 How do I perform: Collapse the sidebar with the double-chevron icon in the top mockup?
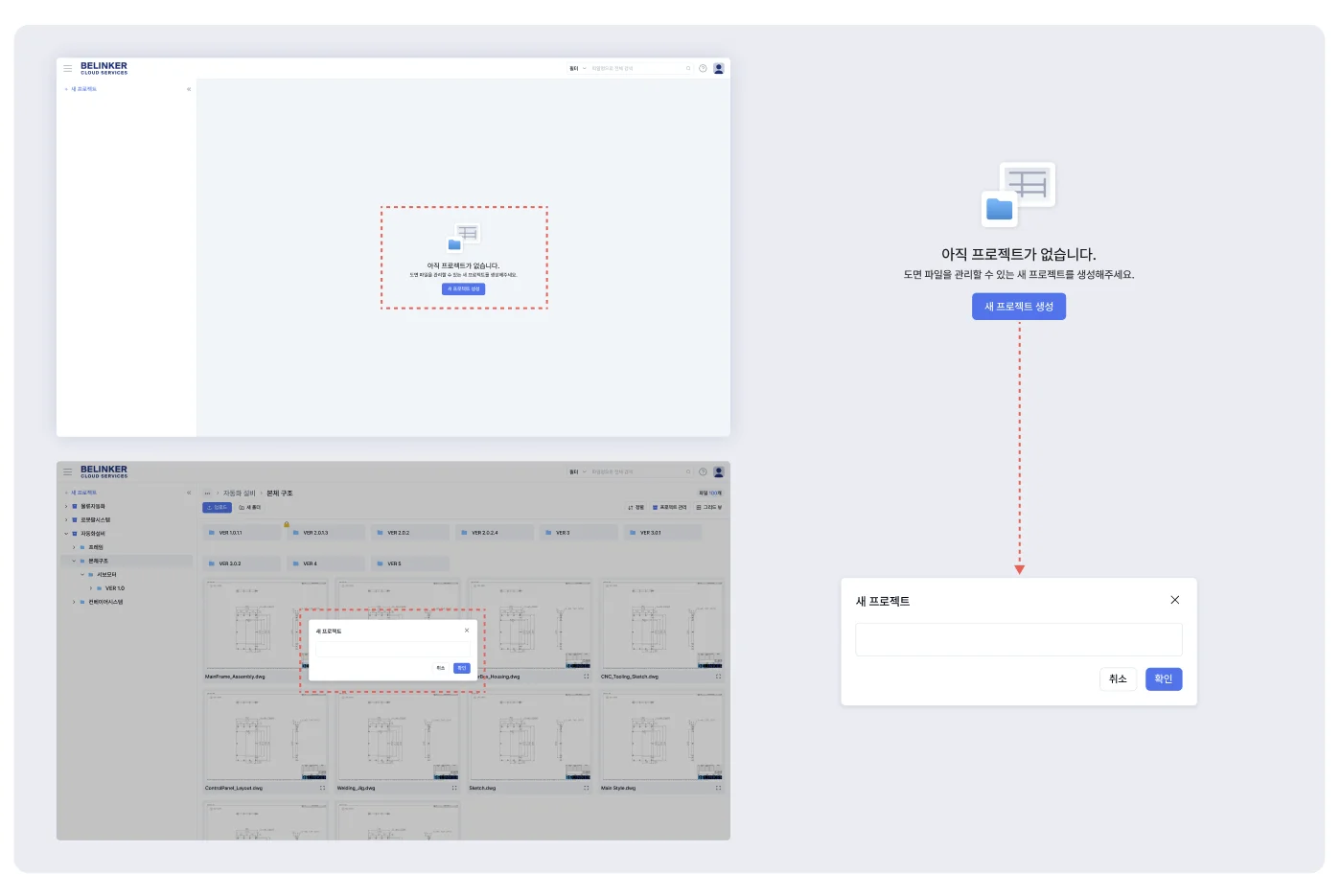point(189,89)
